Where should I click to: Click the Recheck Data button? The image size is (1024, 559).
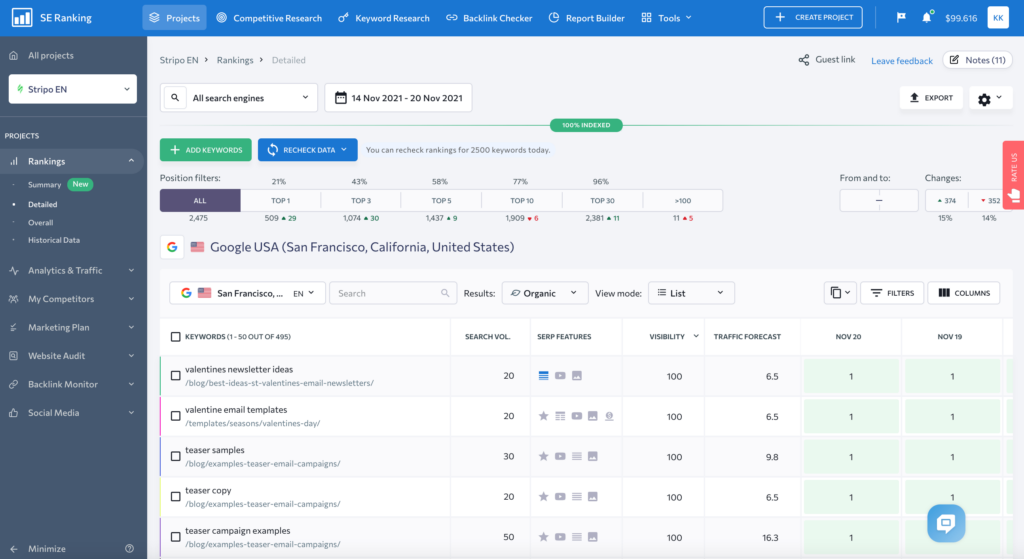(308, 150)
